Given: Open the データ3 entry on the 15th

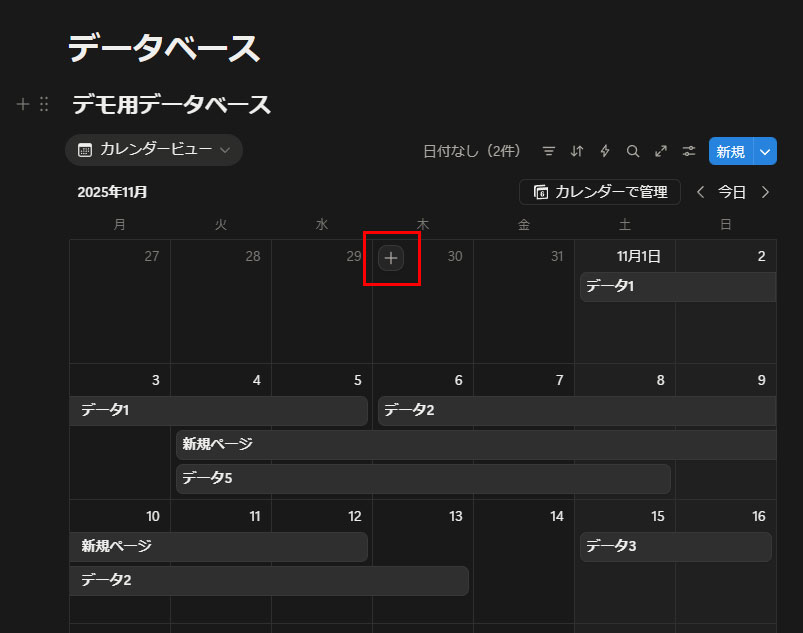Looking at the screenshot, I should (x=675, y=547).
